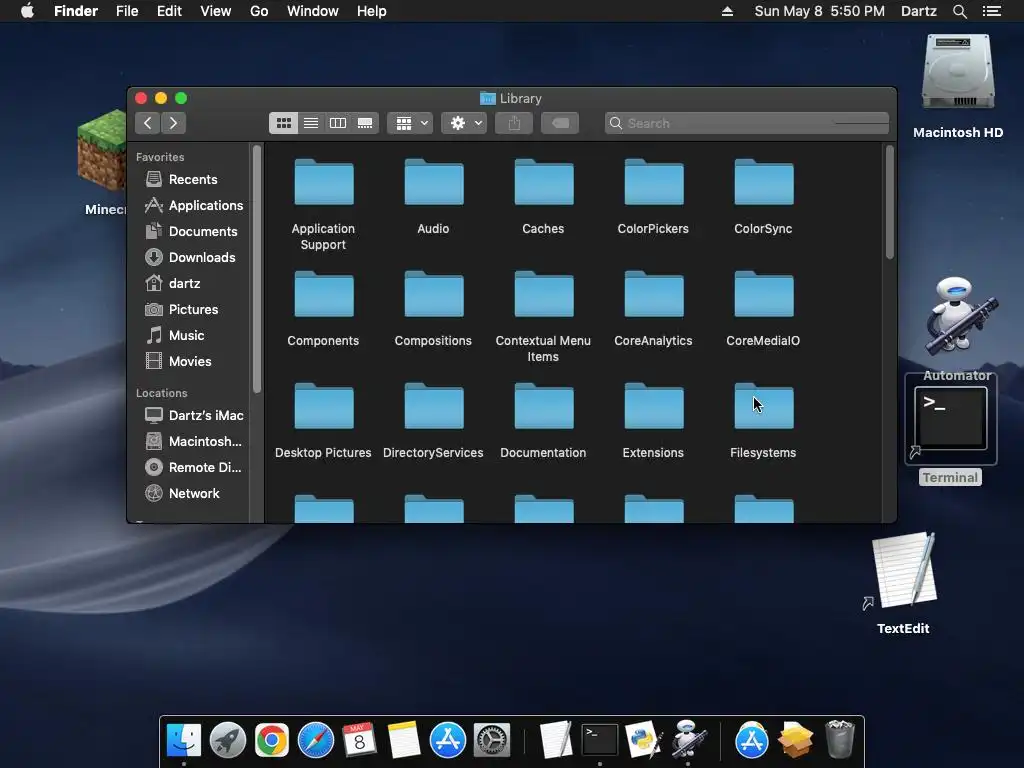Open the Help menu
The image size is (1024, 768).
point(372,11)
